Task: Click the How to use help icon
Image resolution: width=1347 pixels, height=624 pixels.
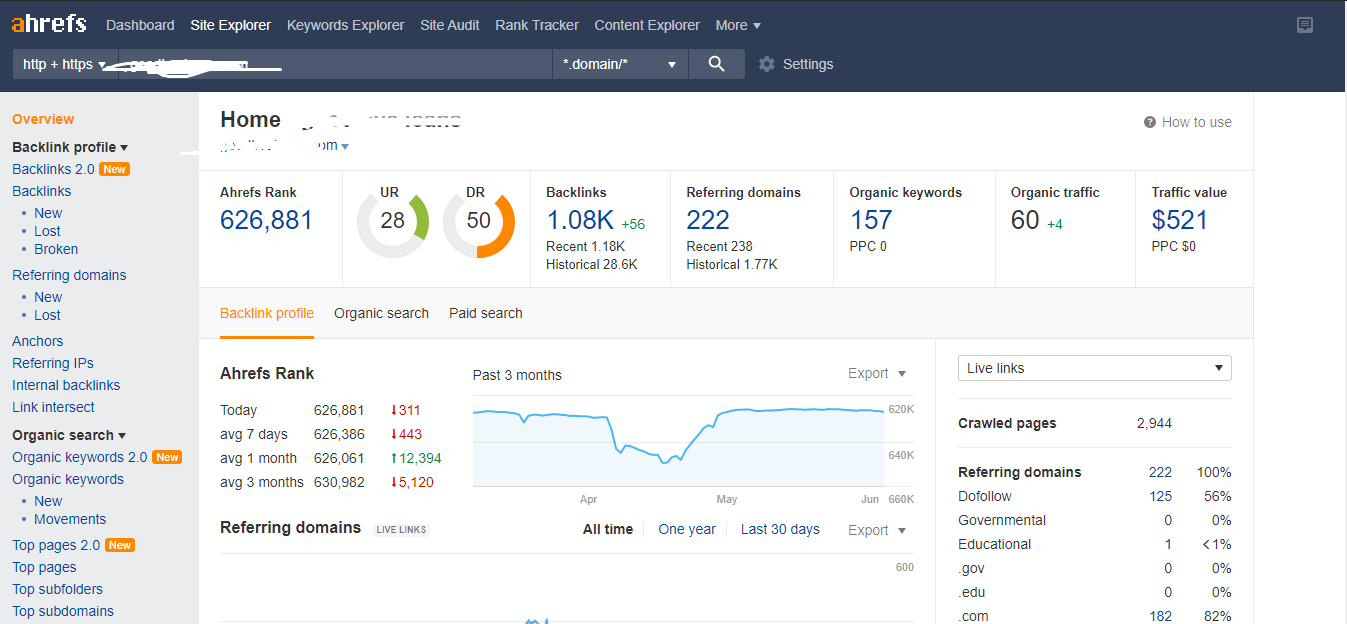Action: pos(1148,122)
